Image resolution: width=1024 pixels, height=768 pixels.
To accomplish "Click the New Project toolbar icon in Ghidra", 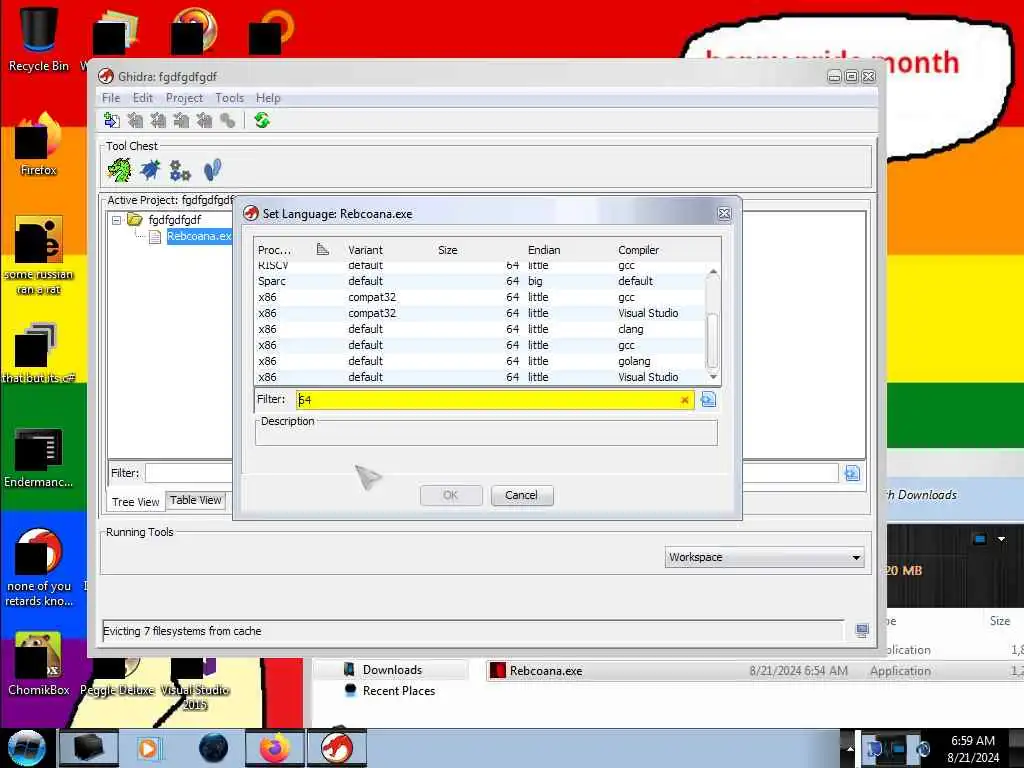I will 112,120.
